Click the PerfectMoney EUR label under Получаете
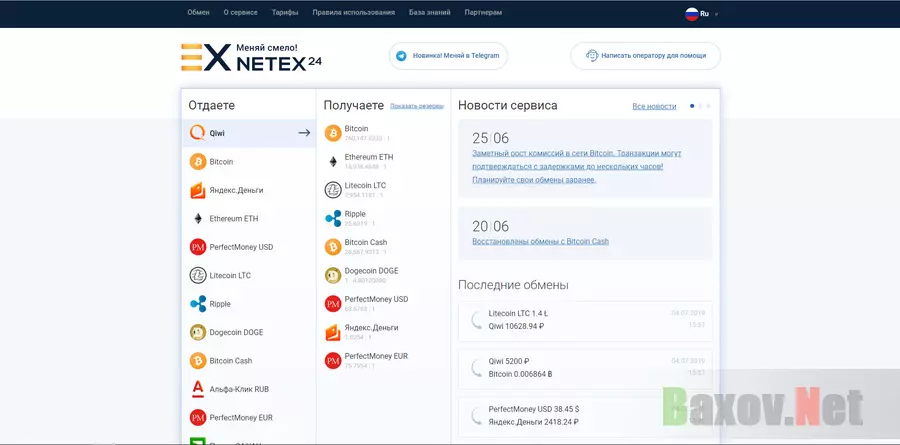 tap(376, 356)
